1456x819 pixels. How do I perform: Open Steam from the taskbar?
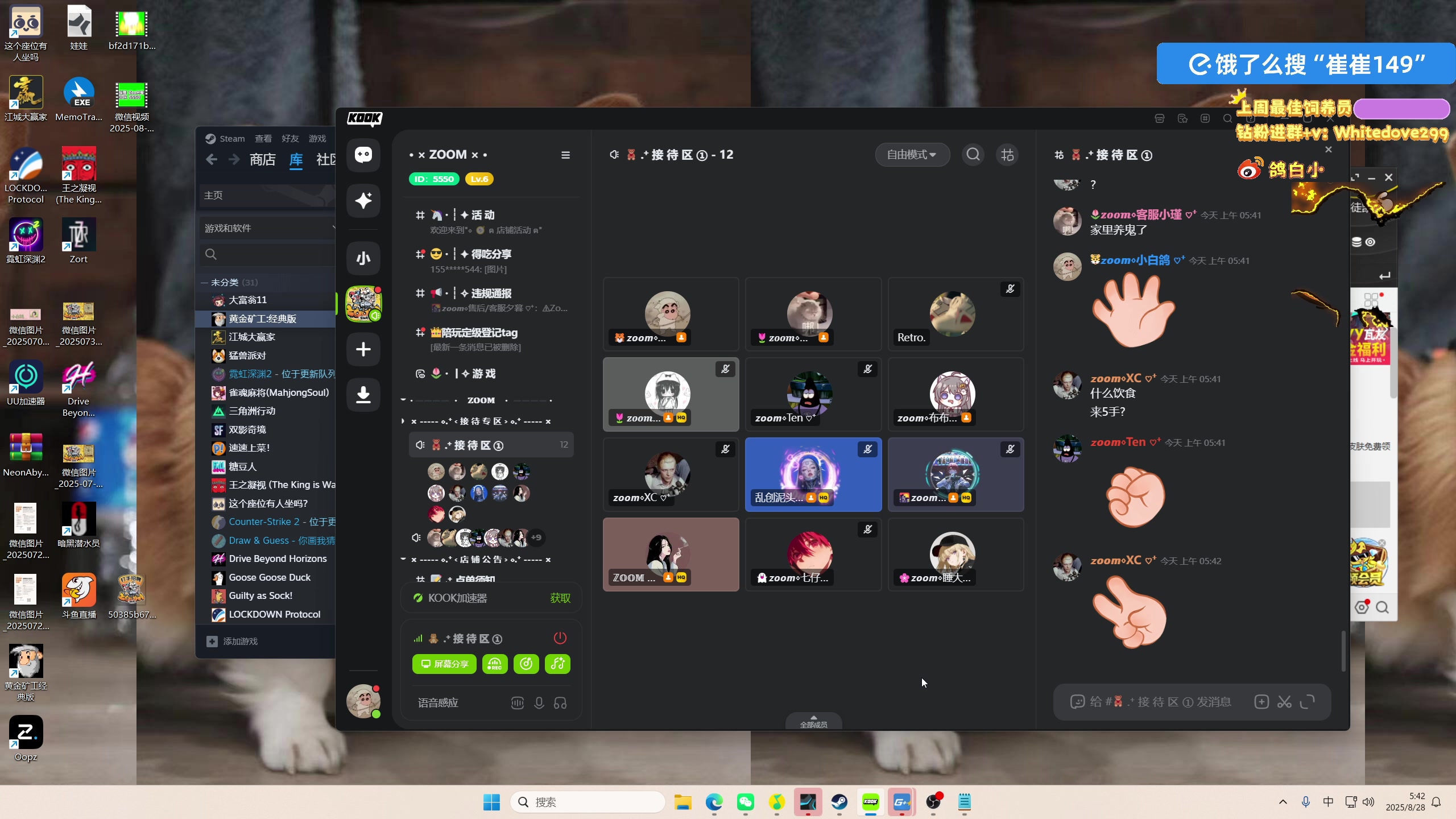pyautogui.click(x=839, y=803)
